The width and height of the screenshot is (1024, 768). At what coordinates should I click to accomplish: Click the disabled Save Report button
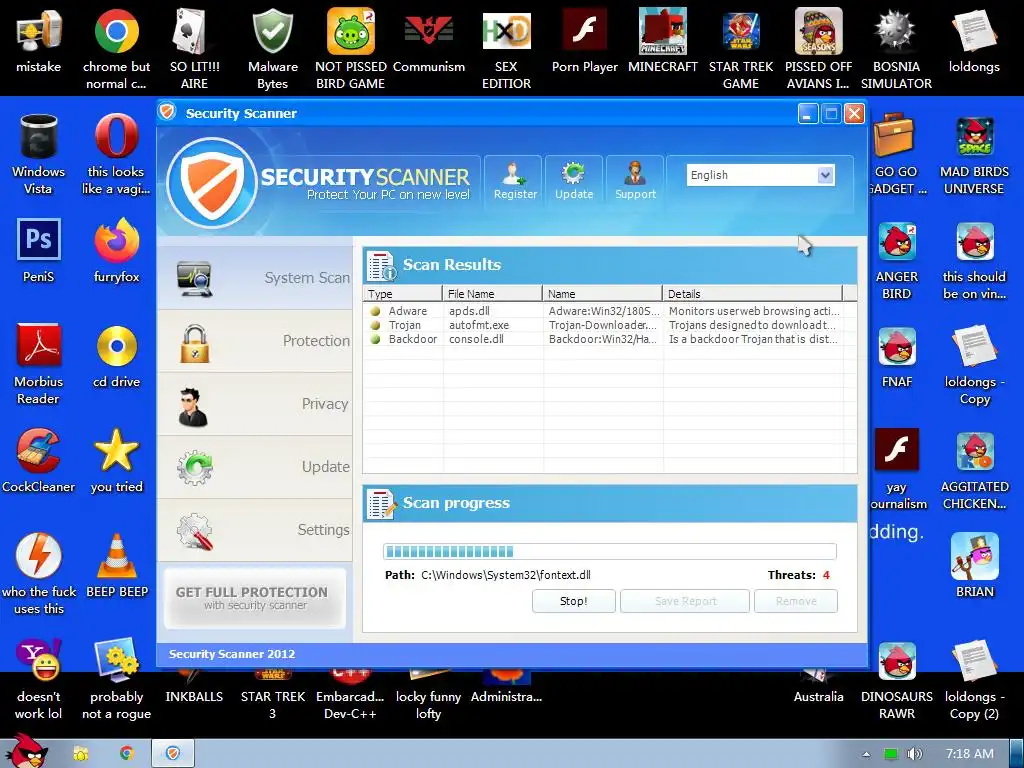[685, 601]
